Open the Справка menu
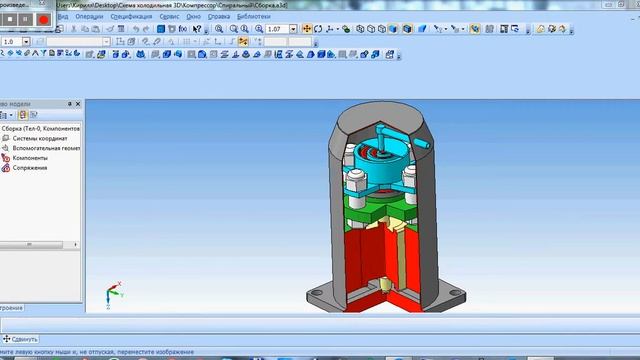The height and width of the screenshot is (360, 640). [x=219, y=17]
